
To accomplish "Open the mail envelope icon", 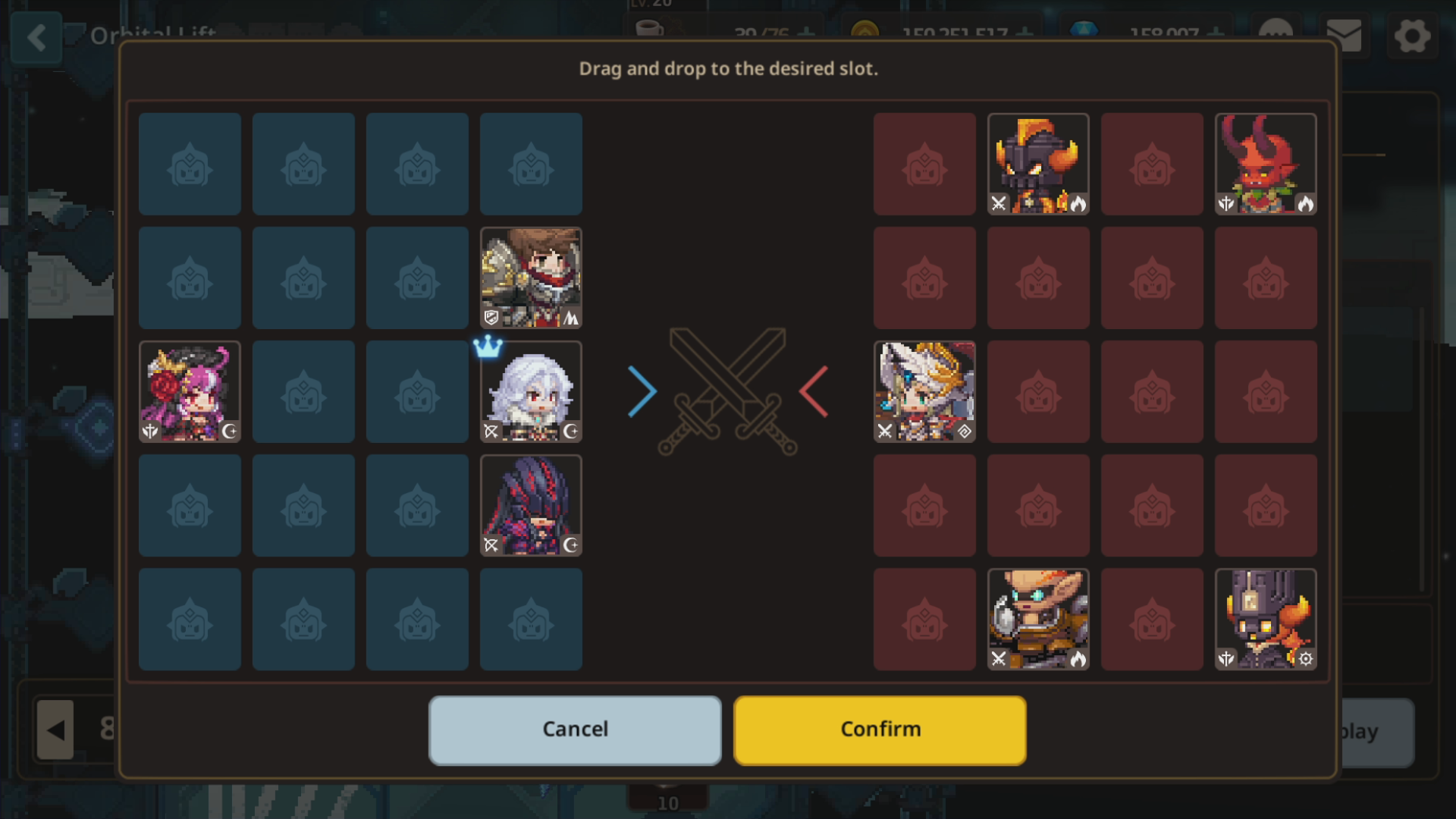I will point(1345,36).
